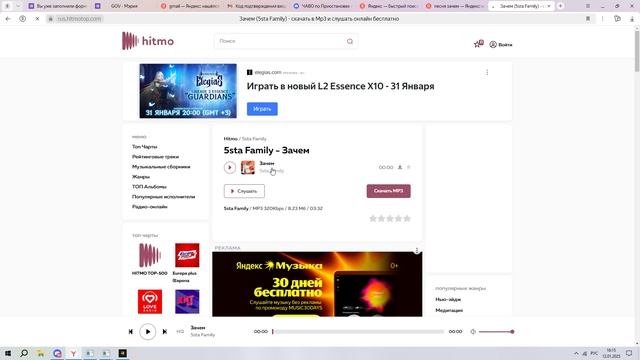This screenshot has width=640, height=360.
Task: Go back with browser back arrow
Action: pyautogui.click(x=8, y=19)
